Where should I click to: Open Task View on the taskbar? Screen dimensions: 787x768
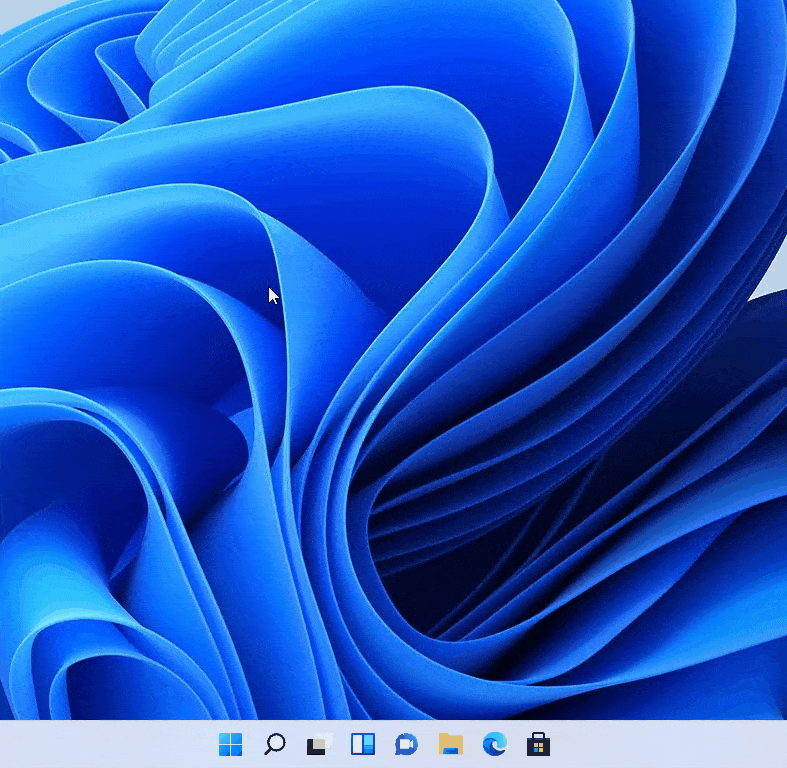coord(319,744)
